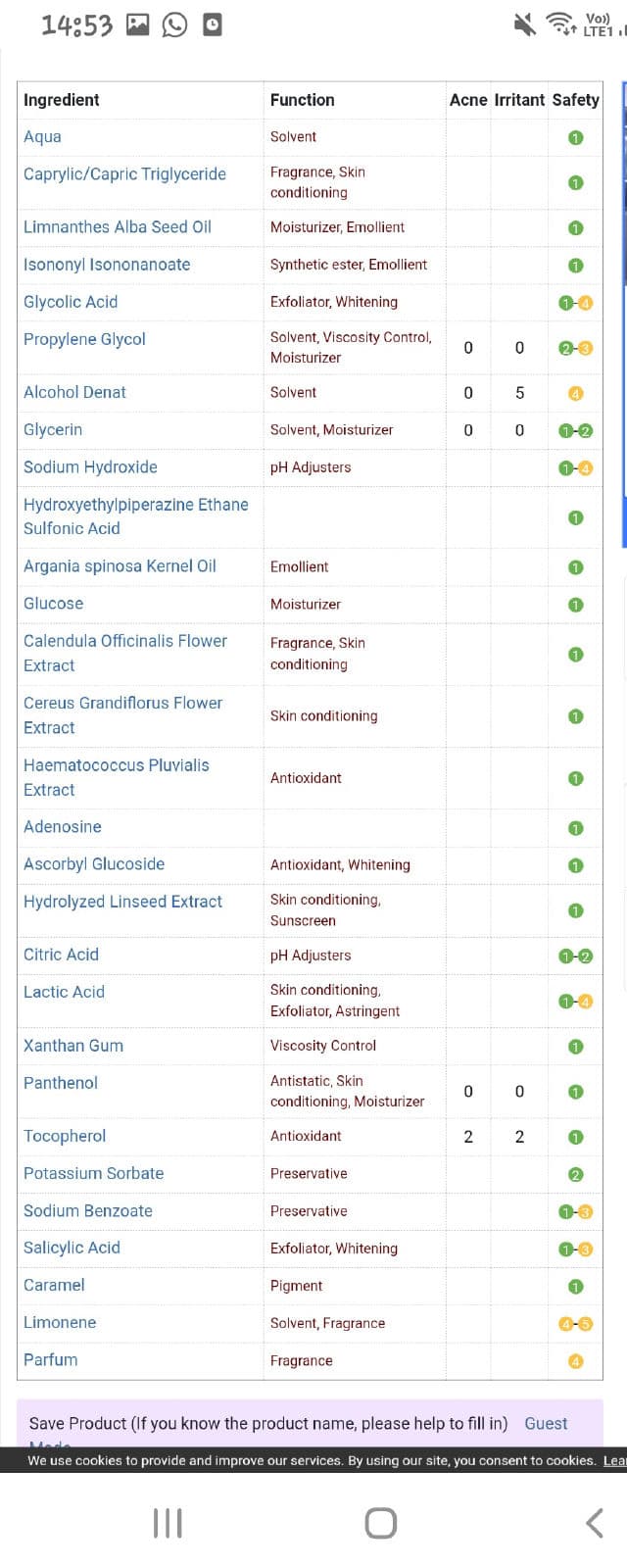Tap the Wi-Fi signal status icon
This screenshot has height=1568, width=627.
(x=561, y=24)
